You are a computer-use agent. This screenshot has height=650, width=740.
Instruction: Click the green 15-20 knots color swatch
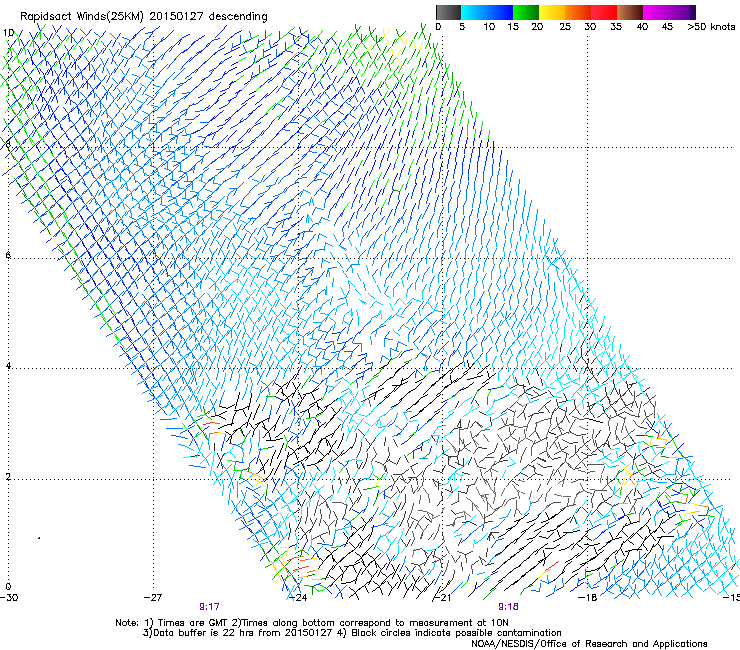(x=526, y=12)
